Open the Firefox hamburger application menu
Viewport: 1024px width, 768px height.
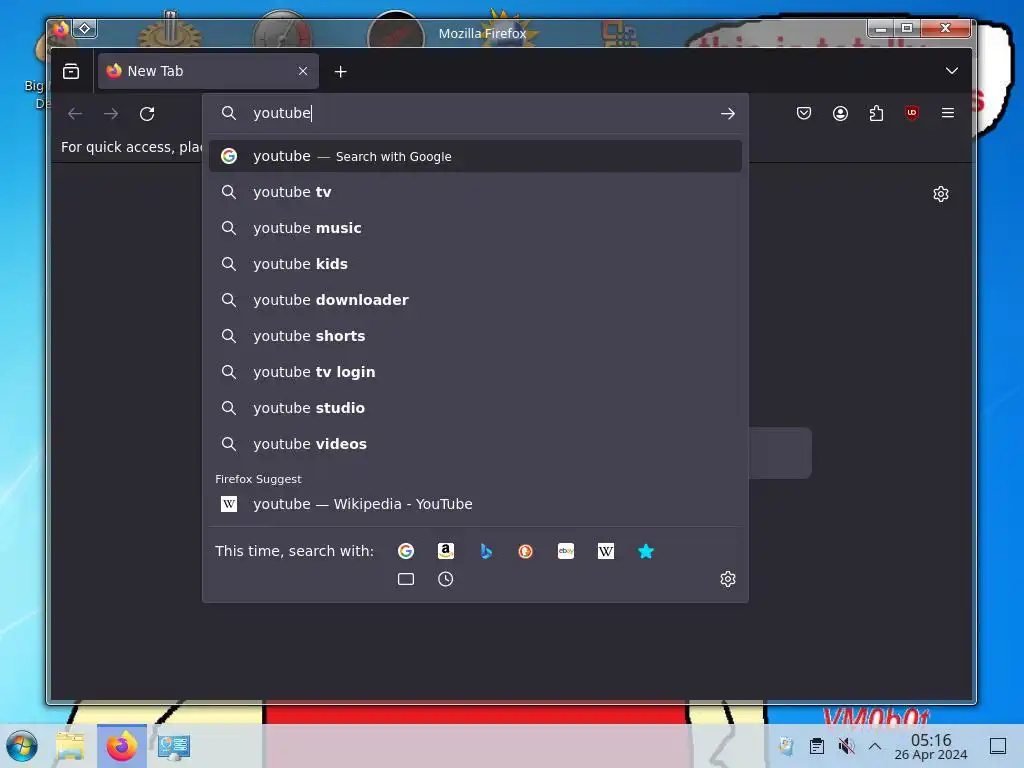click(x=948, y=113)
